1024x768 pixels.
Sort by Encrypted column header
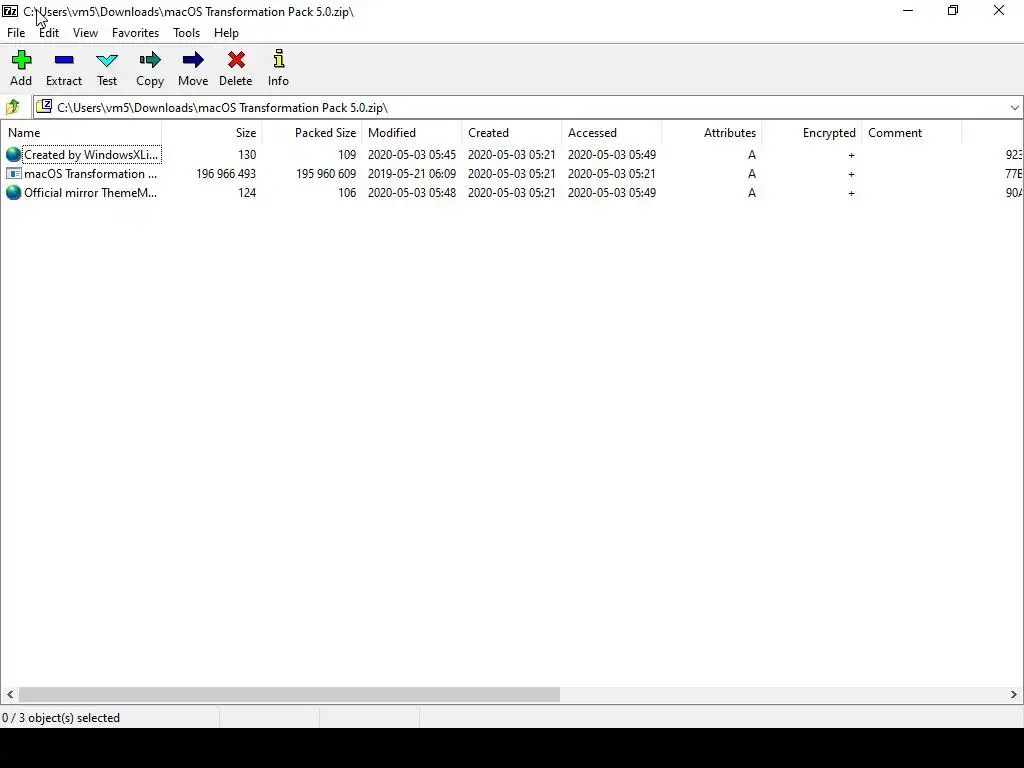click(811, 133)
